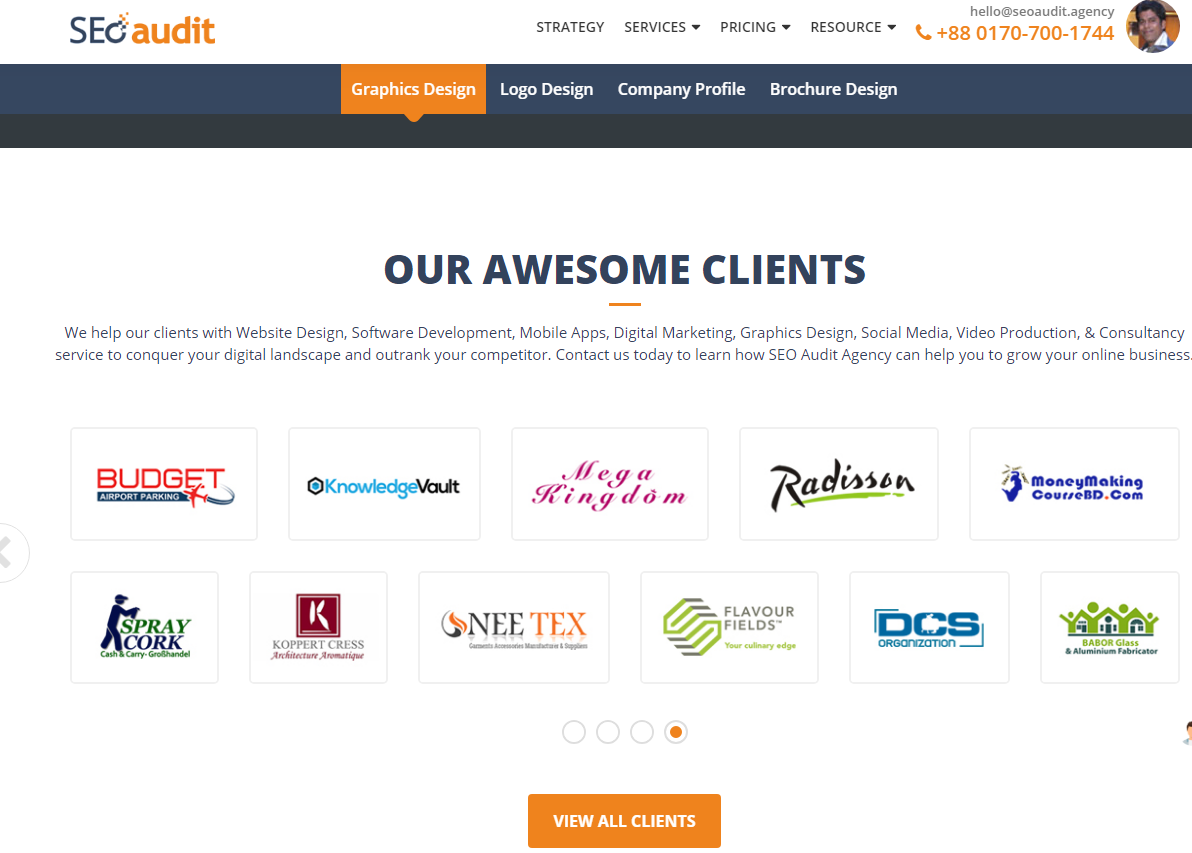
Task: Select the first carousel pagination dot
Action: (574, 732)
